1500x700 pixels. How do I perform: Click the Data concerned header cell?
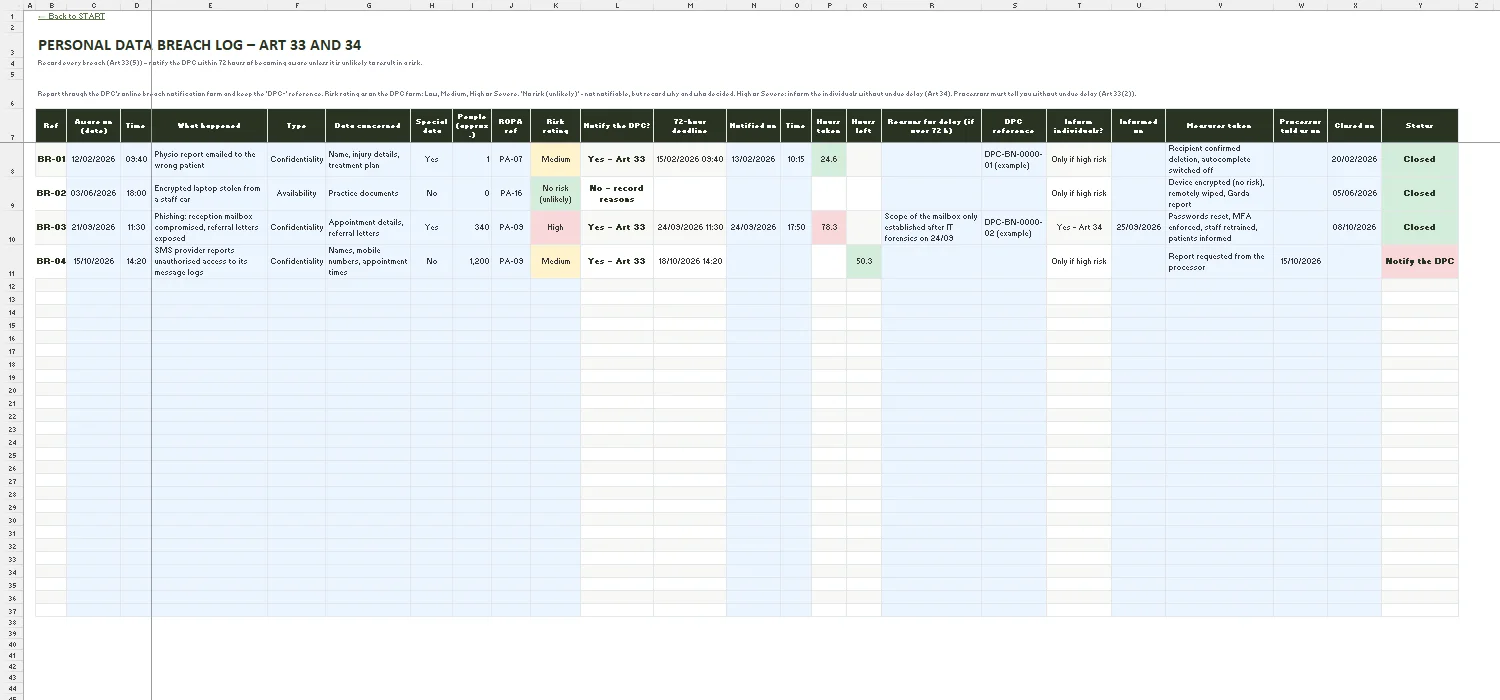tap(368, 126)
